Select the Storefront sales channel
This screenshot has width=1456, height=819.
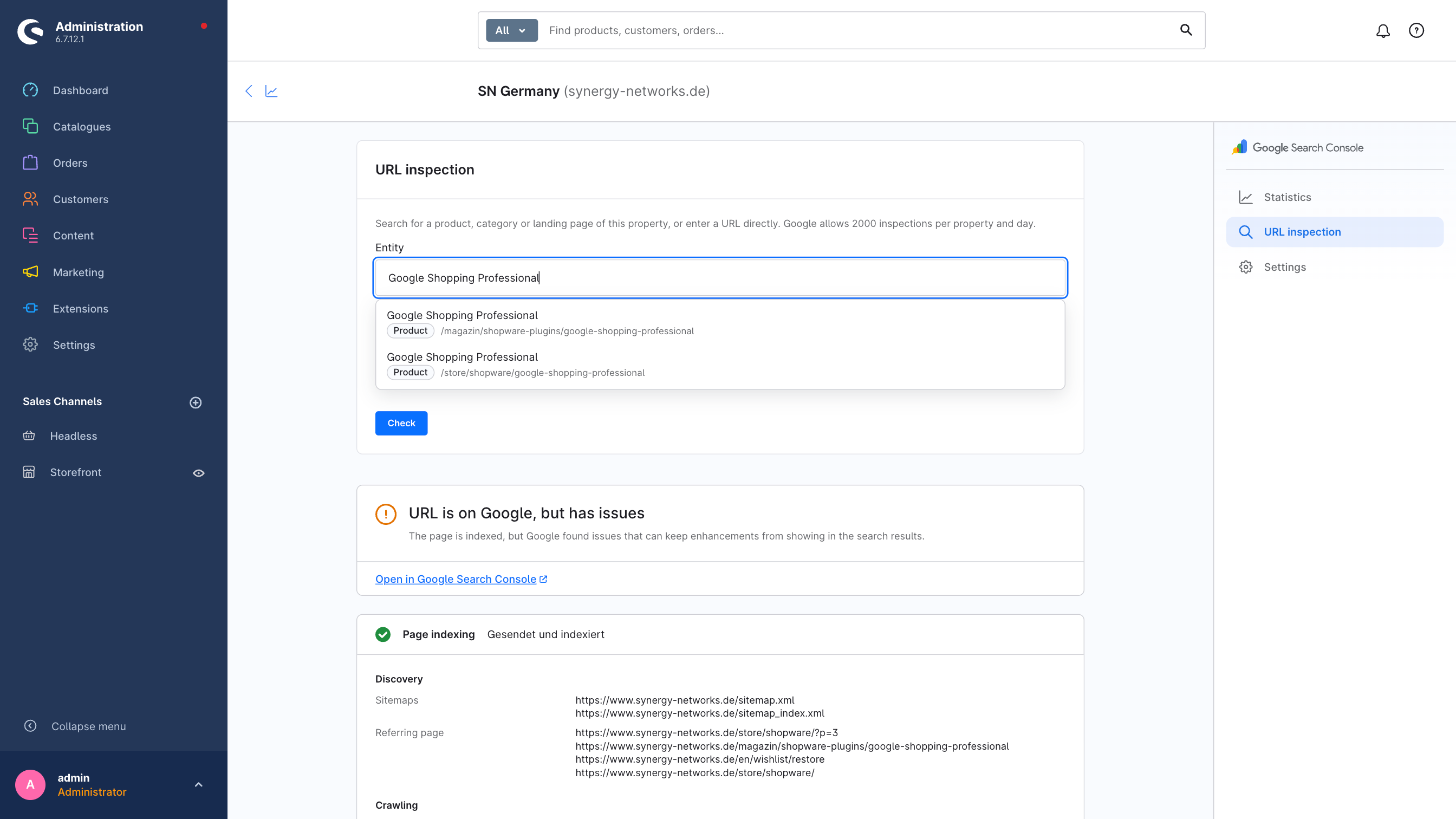(75, 472)
